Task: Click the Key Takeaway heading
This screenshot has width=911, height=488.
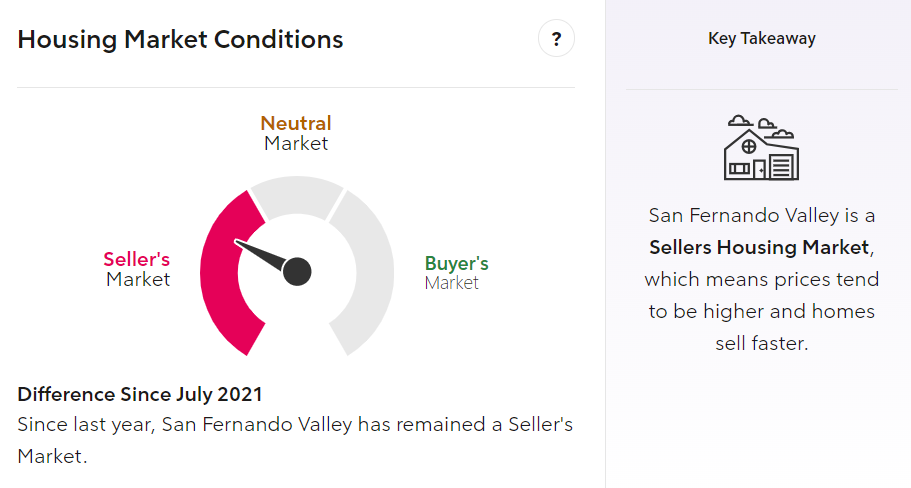Action: click(x=761, y=39)
